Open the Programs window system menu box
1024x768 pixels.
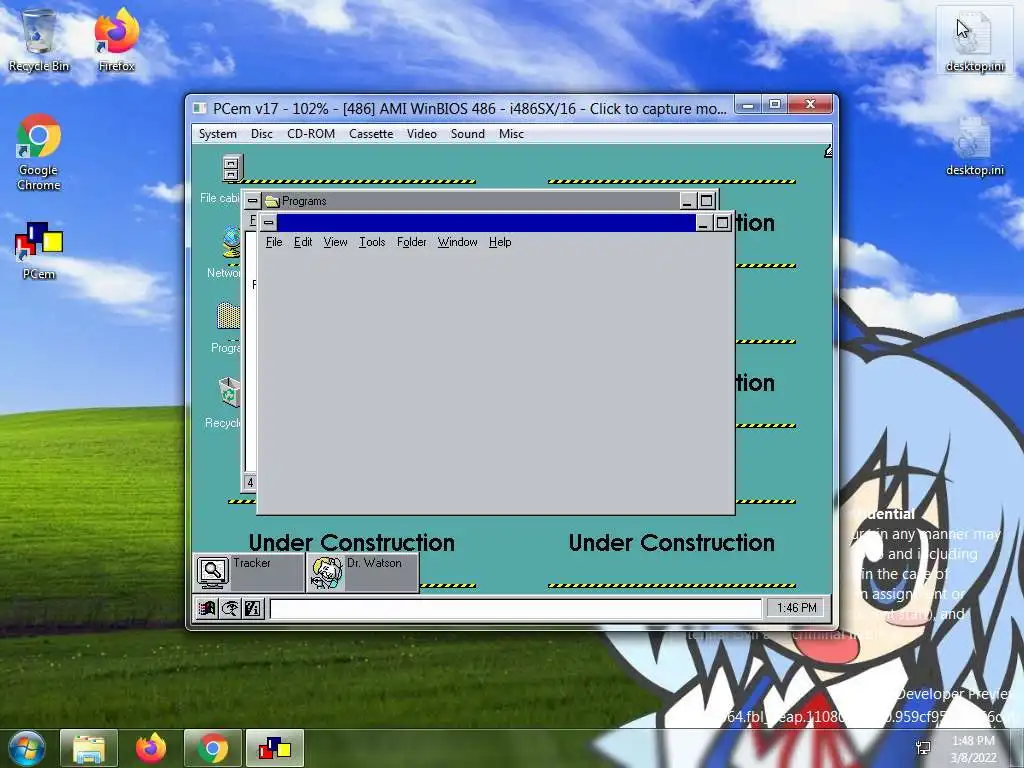tap(252, 200)
